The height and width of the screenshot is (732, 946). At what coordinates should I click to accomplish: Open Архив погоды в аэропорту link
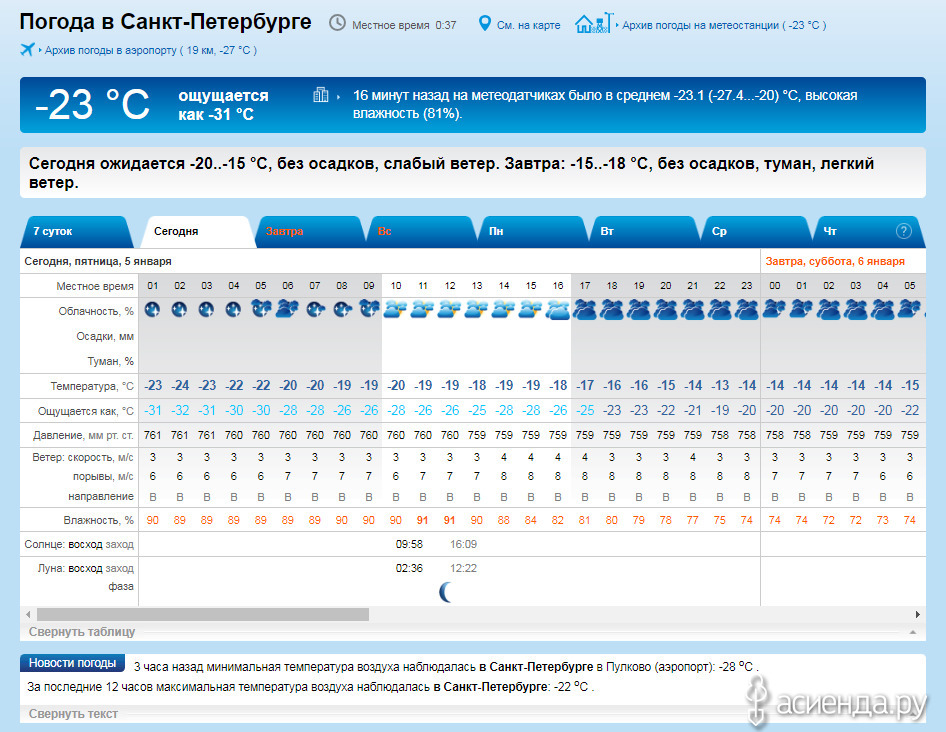click(151, 50)
